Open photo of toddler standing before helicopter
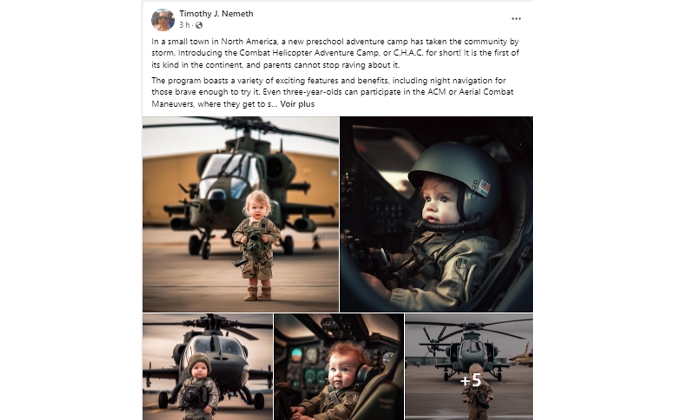Viewport: 675px width, 420px height. (x=241, y=214)
